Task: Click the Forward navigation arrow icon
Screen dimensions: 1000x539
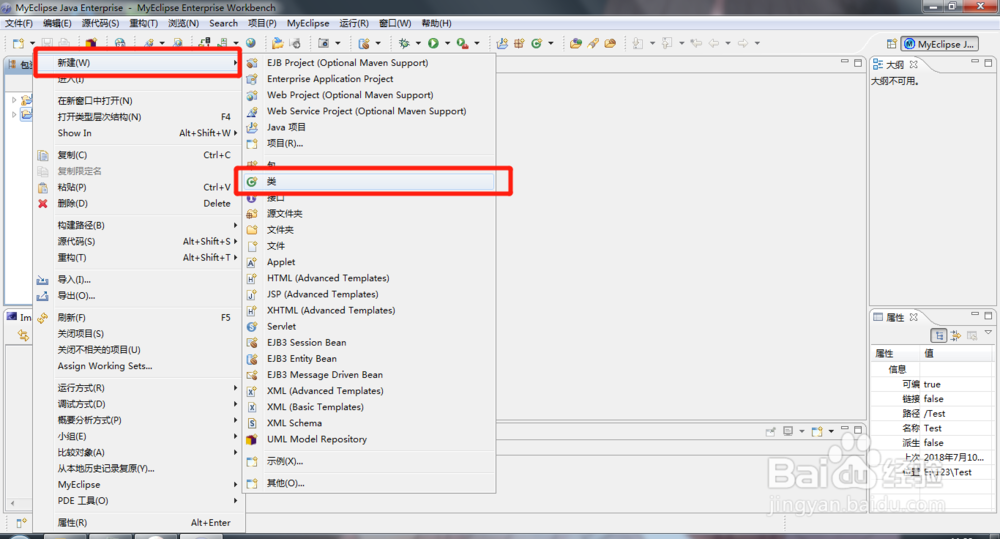Action: (743, 43)
